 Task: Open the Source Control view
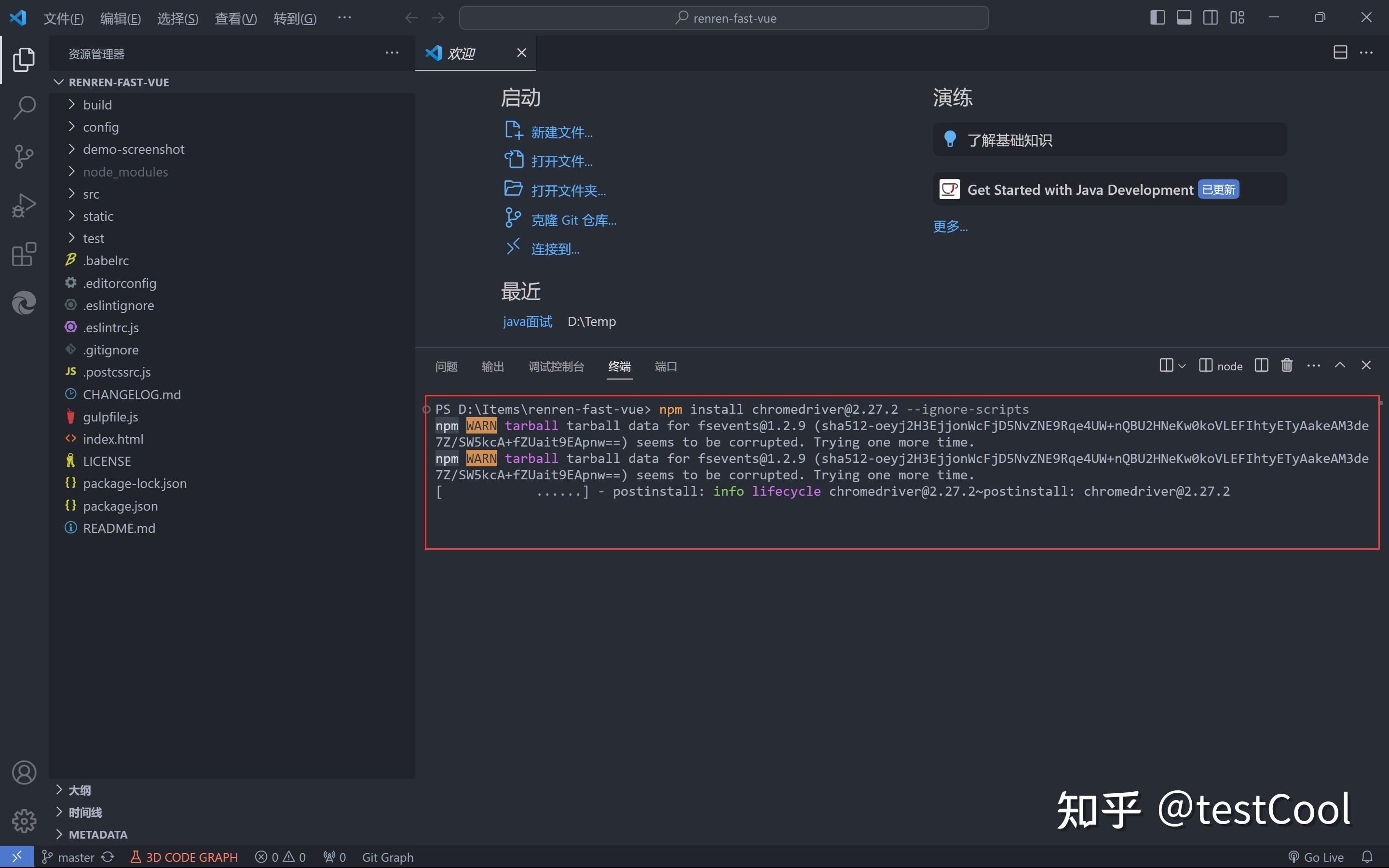tap(24, 156)
